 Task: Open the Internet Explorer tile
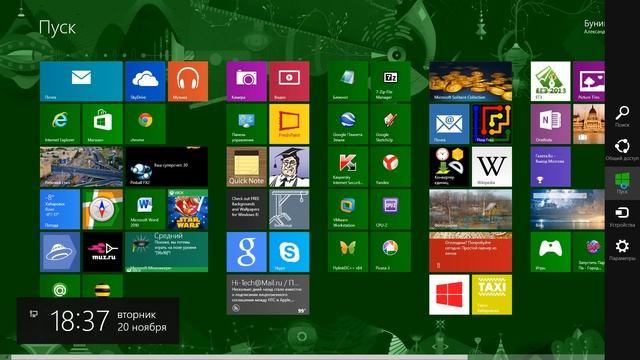(x=60, y=124)
